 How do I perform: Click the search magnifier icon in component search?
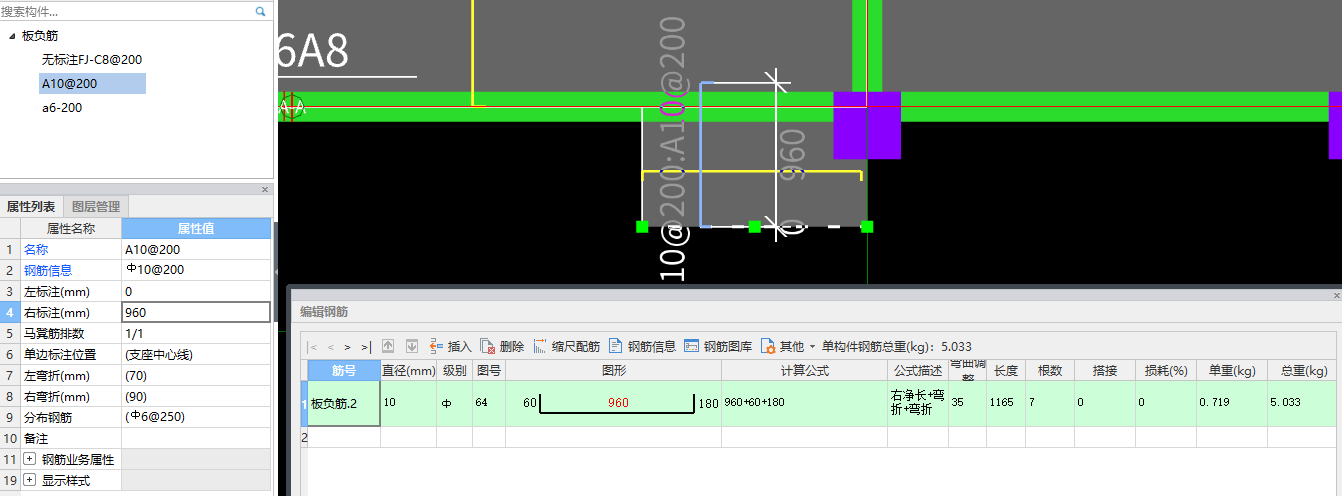point(261,12)
